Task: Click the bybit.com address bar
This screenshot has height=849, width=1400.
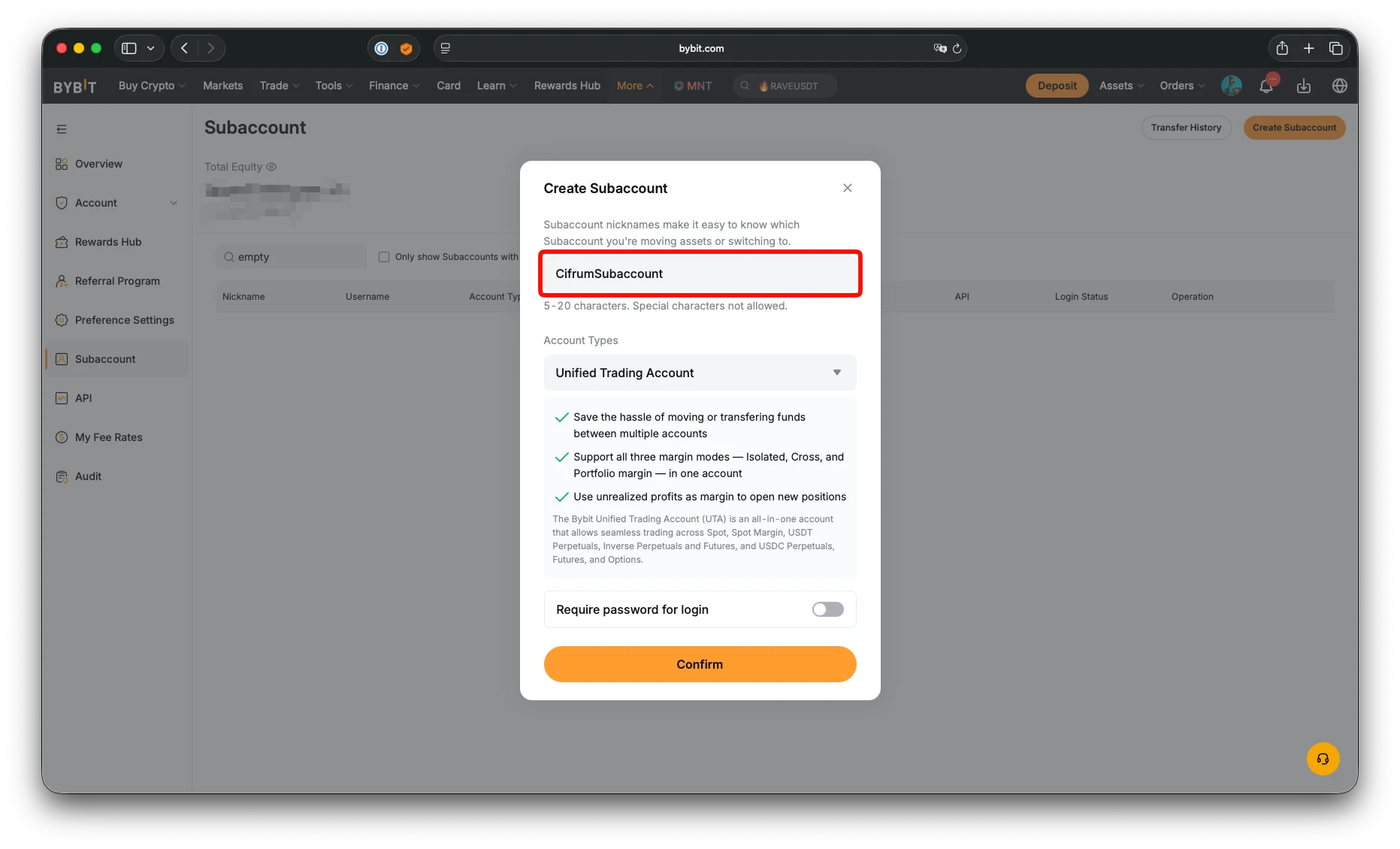Action: (701, 48)
